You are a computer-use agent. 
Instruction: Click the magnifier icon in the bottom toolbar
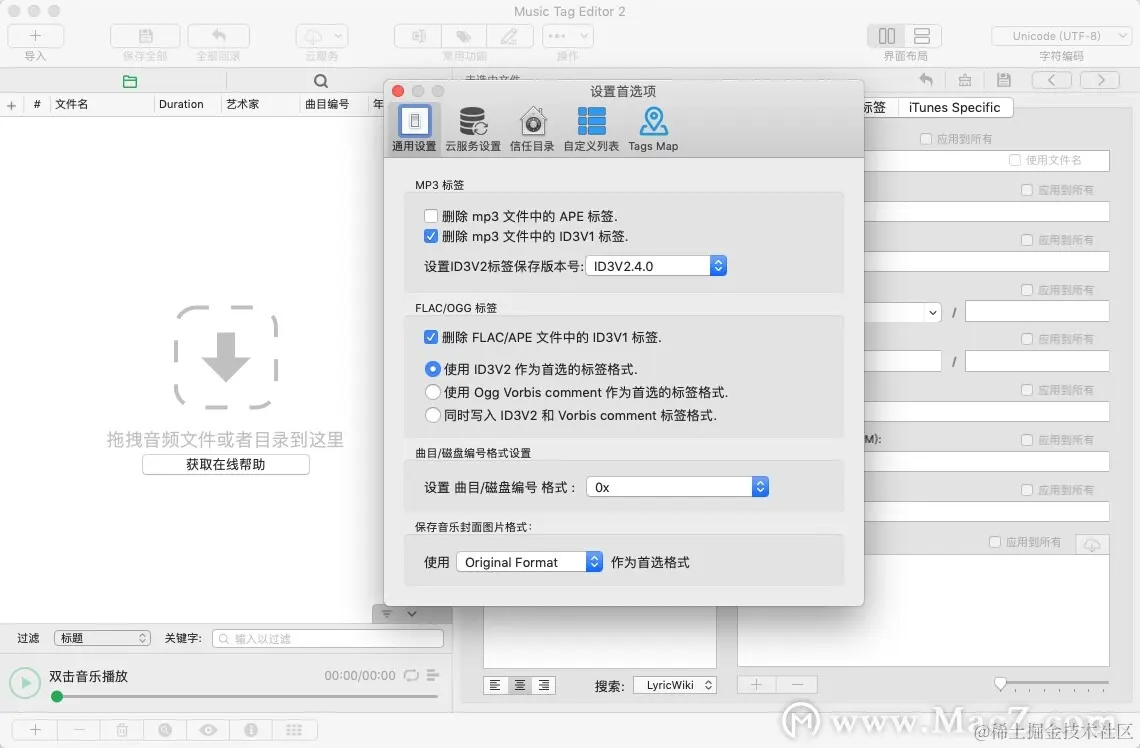tap(165, 730)
